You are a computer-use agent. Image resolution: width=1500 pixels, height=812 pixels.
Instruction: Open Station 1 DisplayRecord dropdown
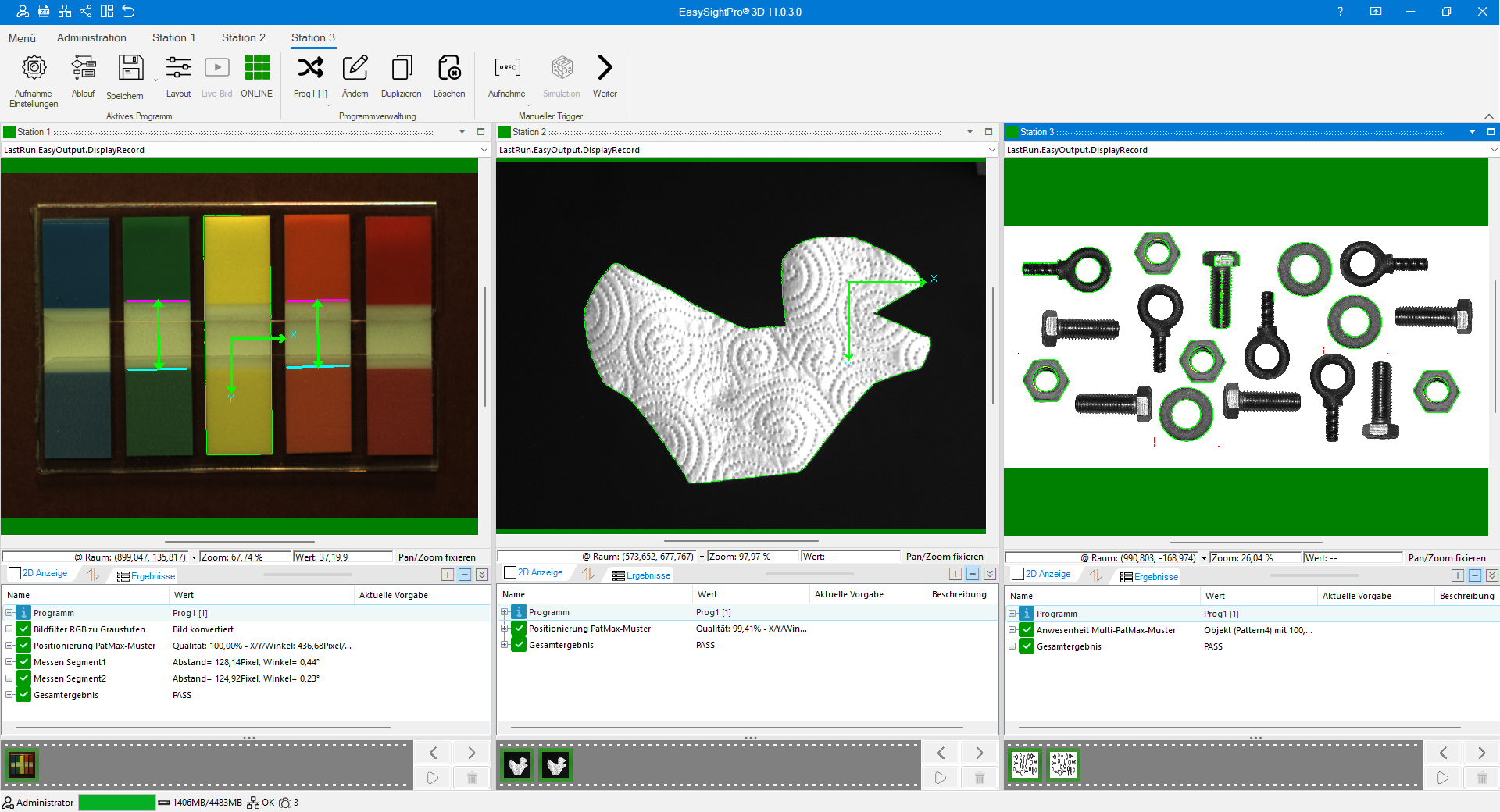(484, 150)
